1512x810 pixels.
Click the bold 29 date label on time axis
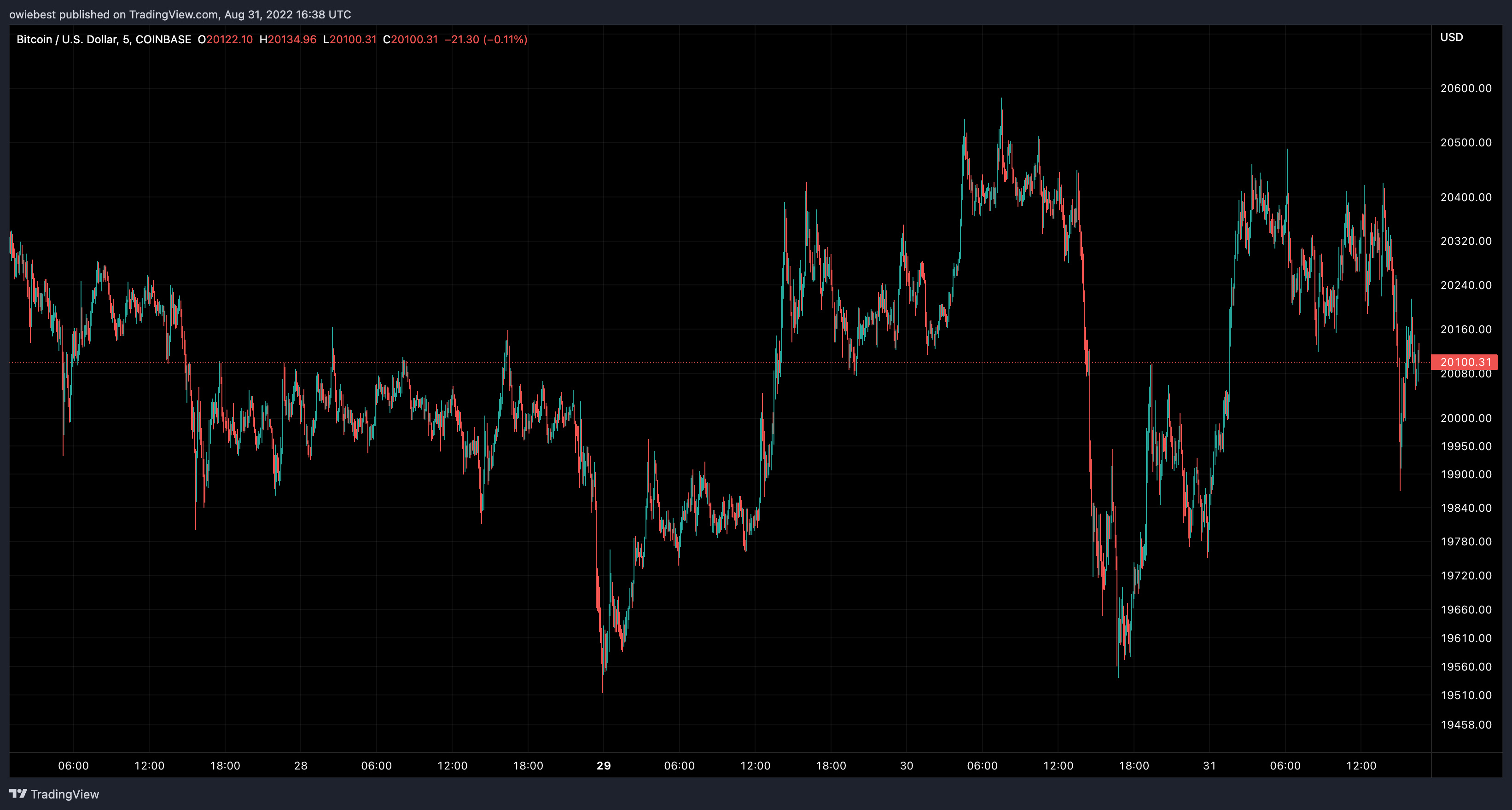(604, 765)
